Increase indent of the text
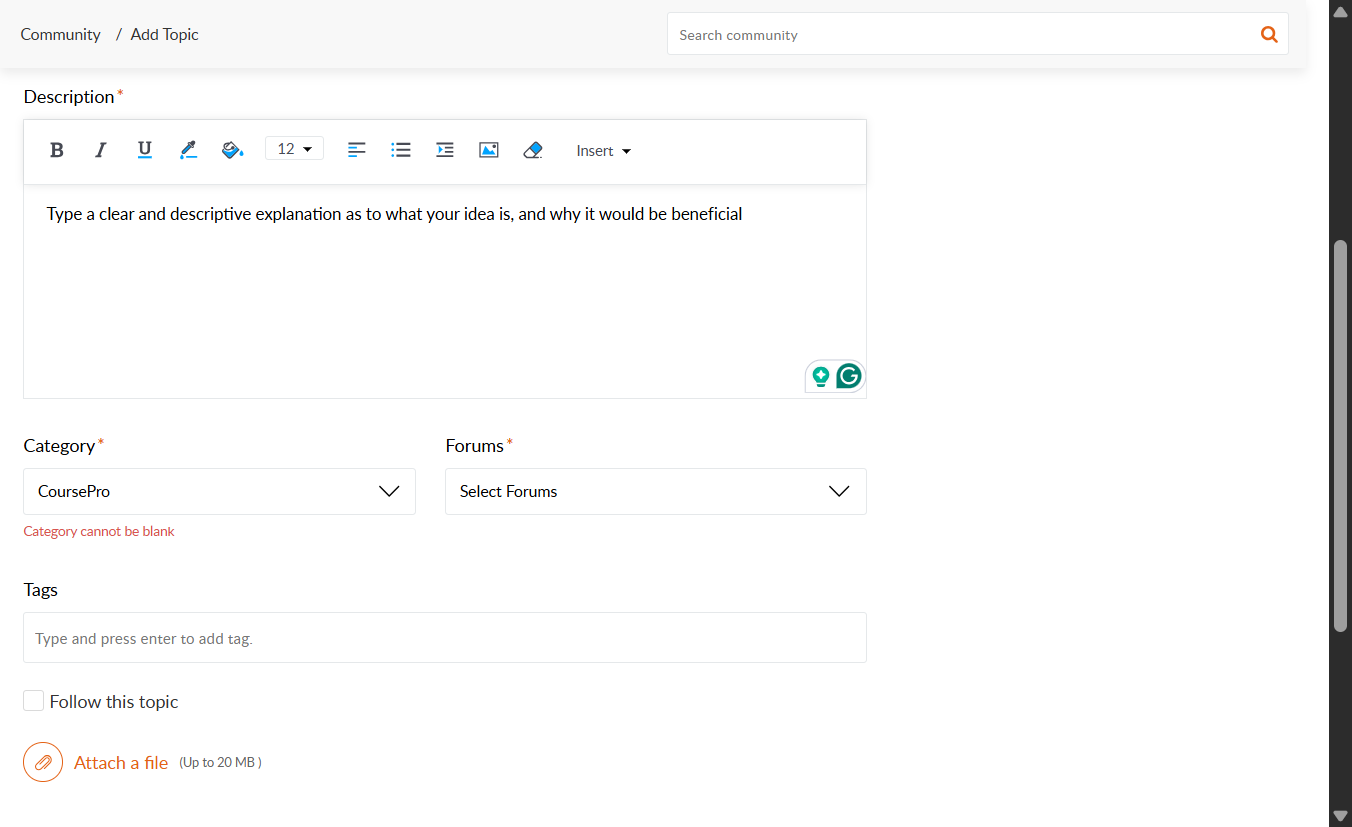 coord(445,150)
